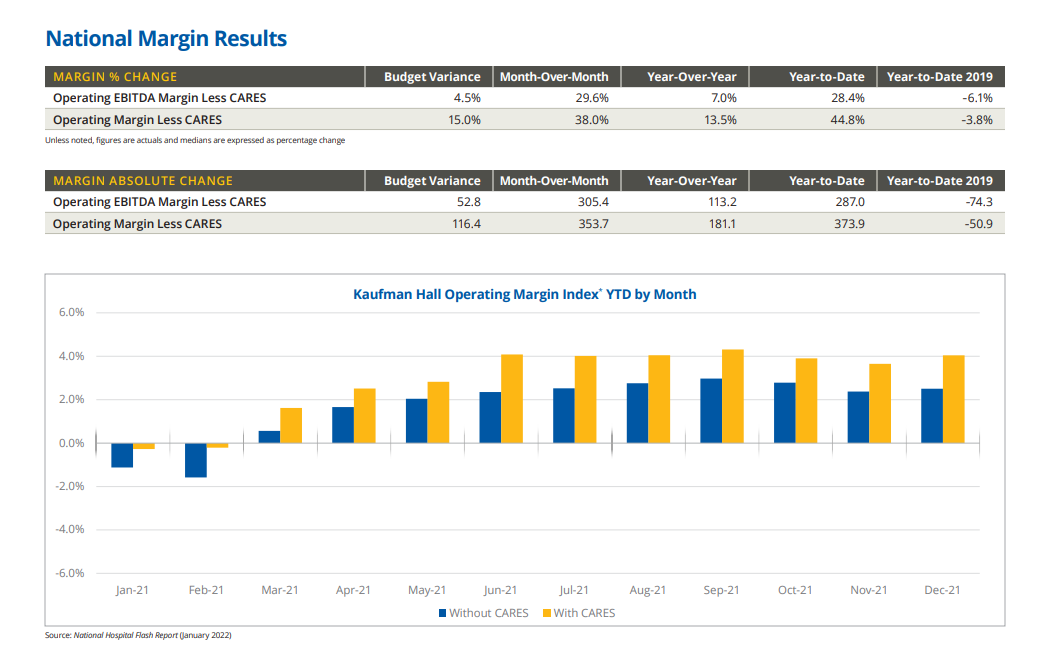The image size is (1040, 649).
Task: Click the yellow With CARES bar for Mar-21
Action: (291, 425)
